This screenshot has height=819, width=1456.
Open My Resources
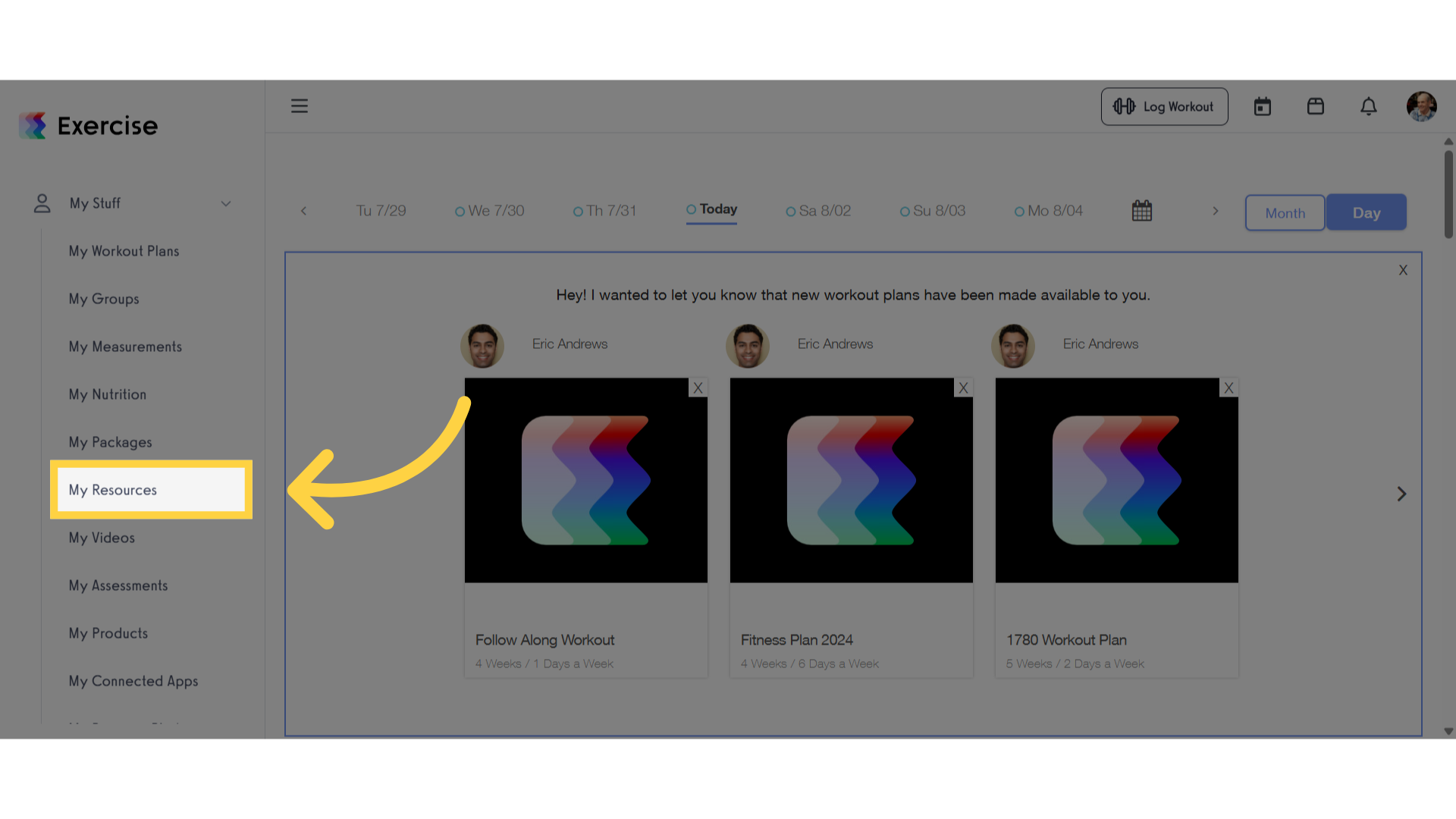(x=151, y=490)
